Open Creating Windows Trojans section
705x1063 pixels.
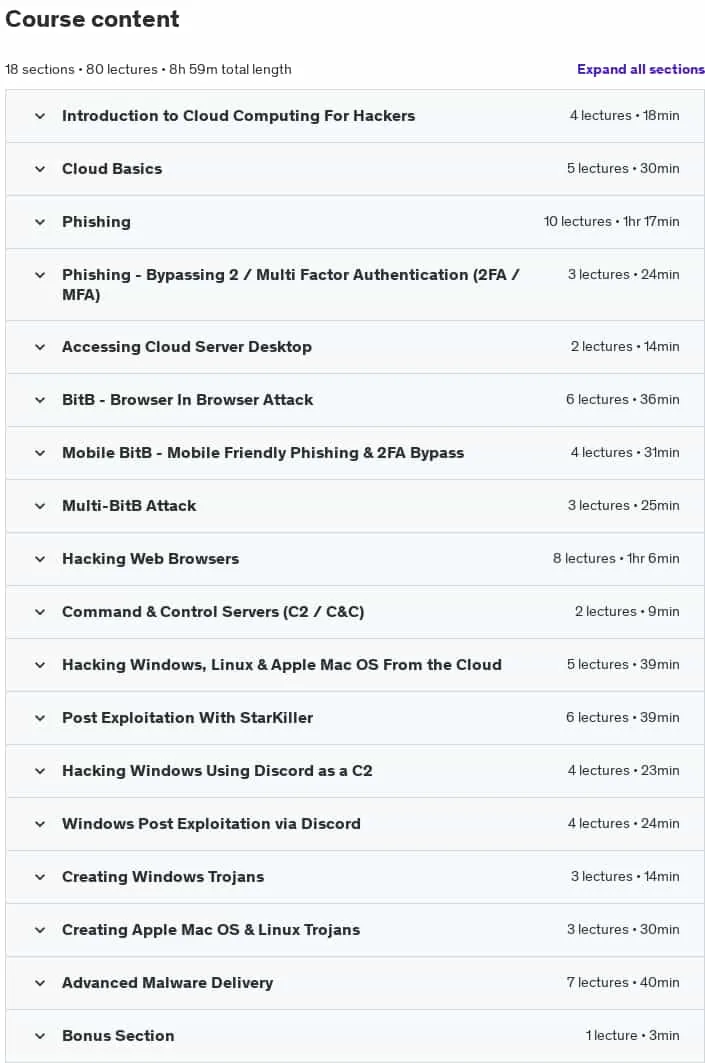point(355,877)
